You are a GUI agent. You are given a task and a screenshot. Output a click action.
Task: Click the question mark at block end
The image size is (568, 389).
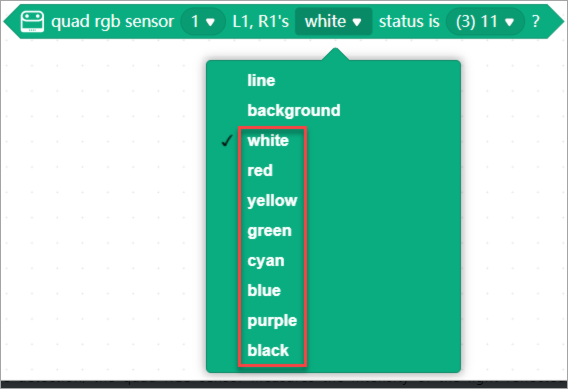click(x=536, y=22)
